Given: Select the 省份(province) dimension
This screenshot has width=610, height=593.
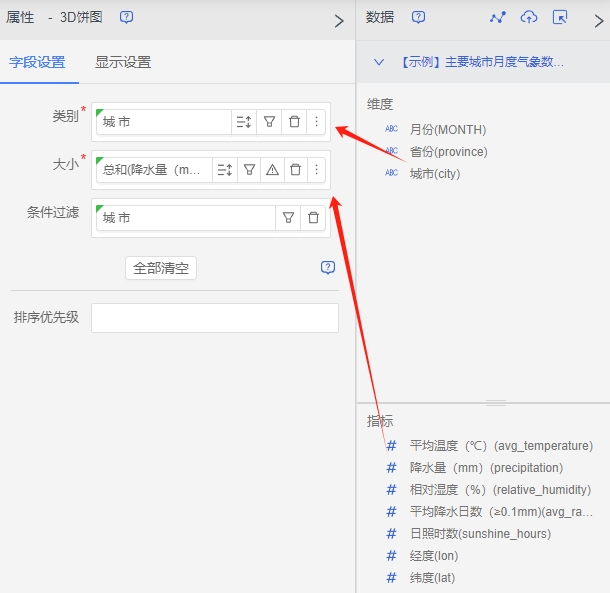Looking at the screenshot, I should coord(448,152).
